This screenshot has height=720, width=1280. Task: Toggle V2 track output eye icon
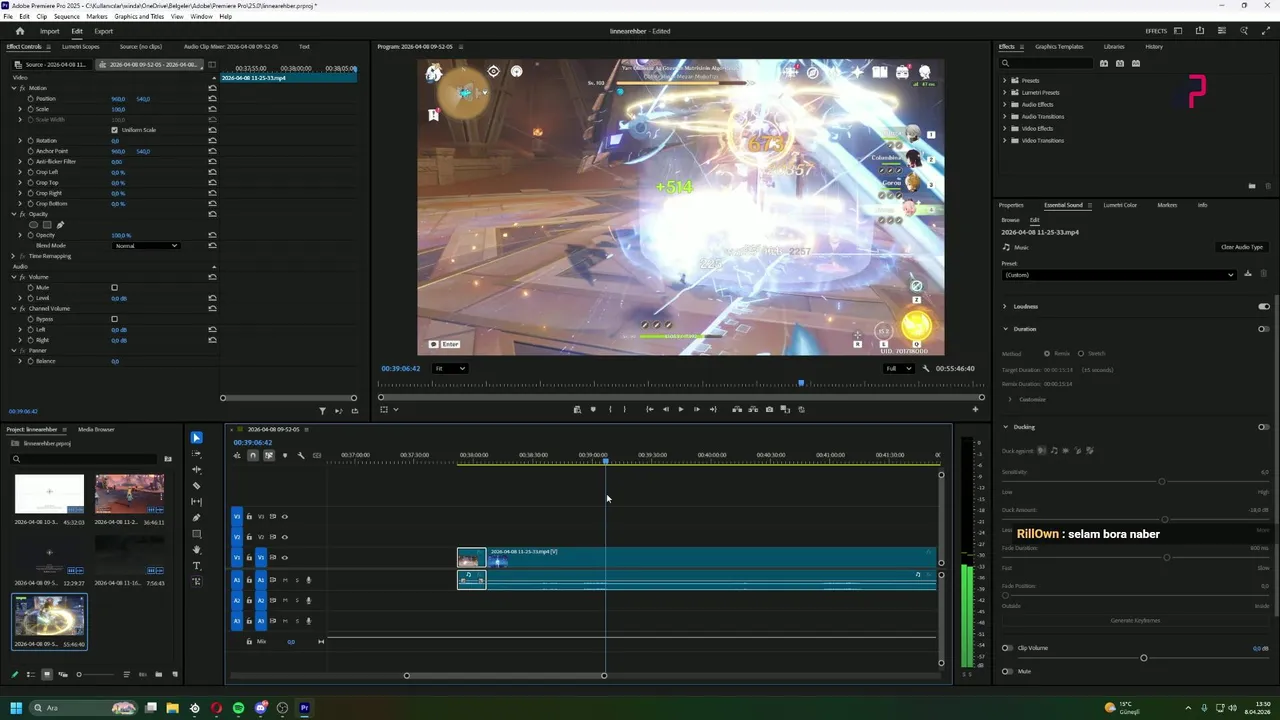click(x=284, y=537)
